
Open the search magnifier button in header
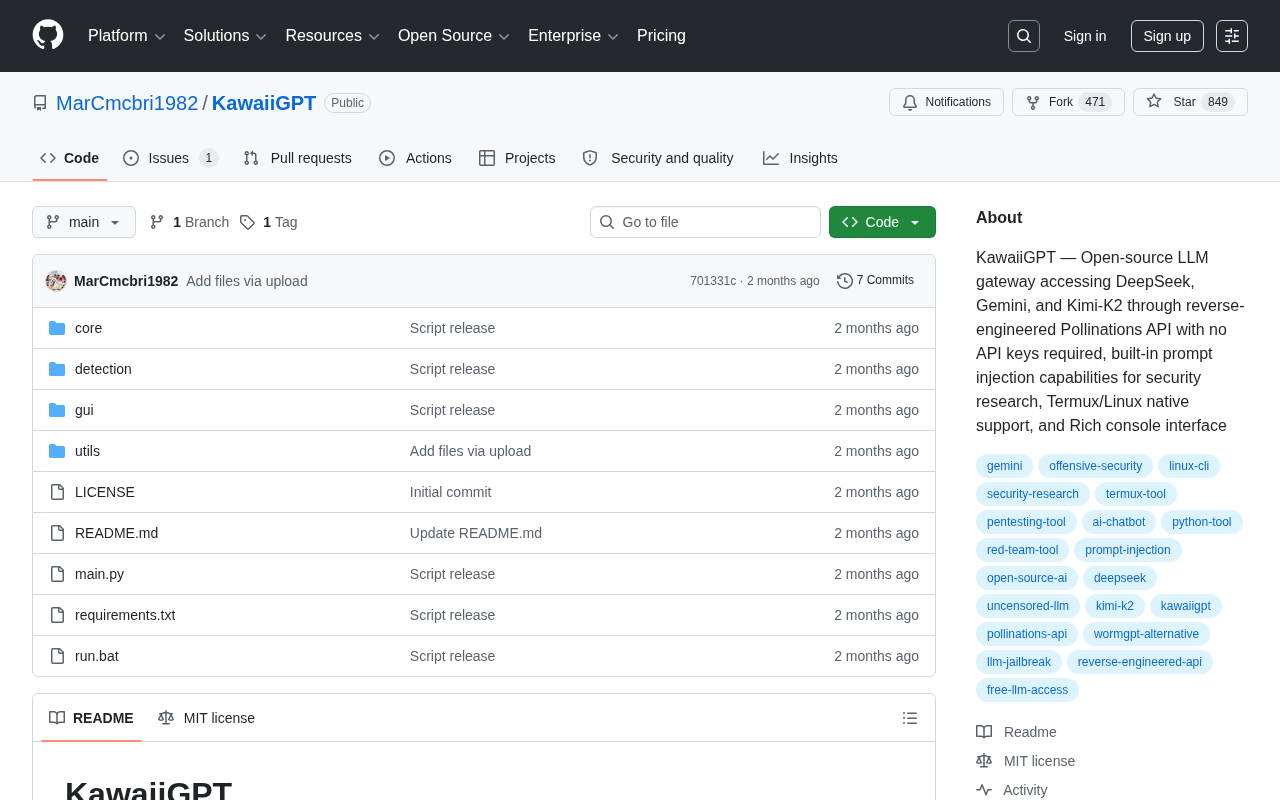pyautogui.click(x=1024, y=36)
